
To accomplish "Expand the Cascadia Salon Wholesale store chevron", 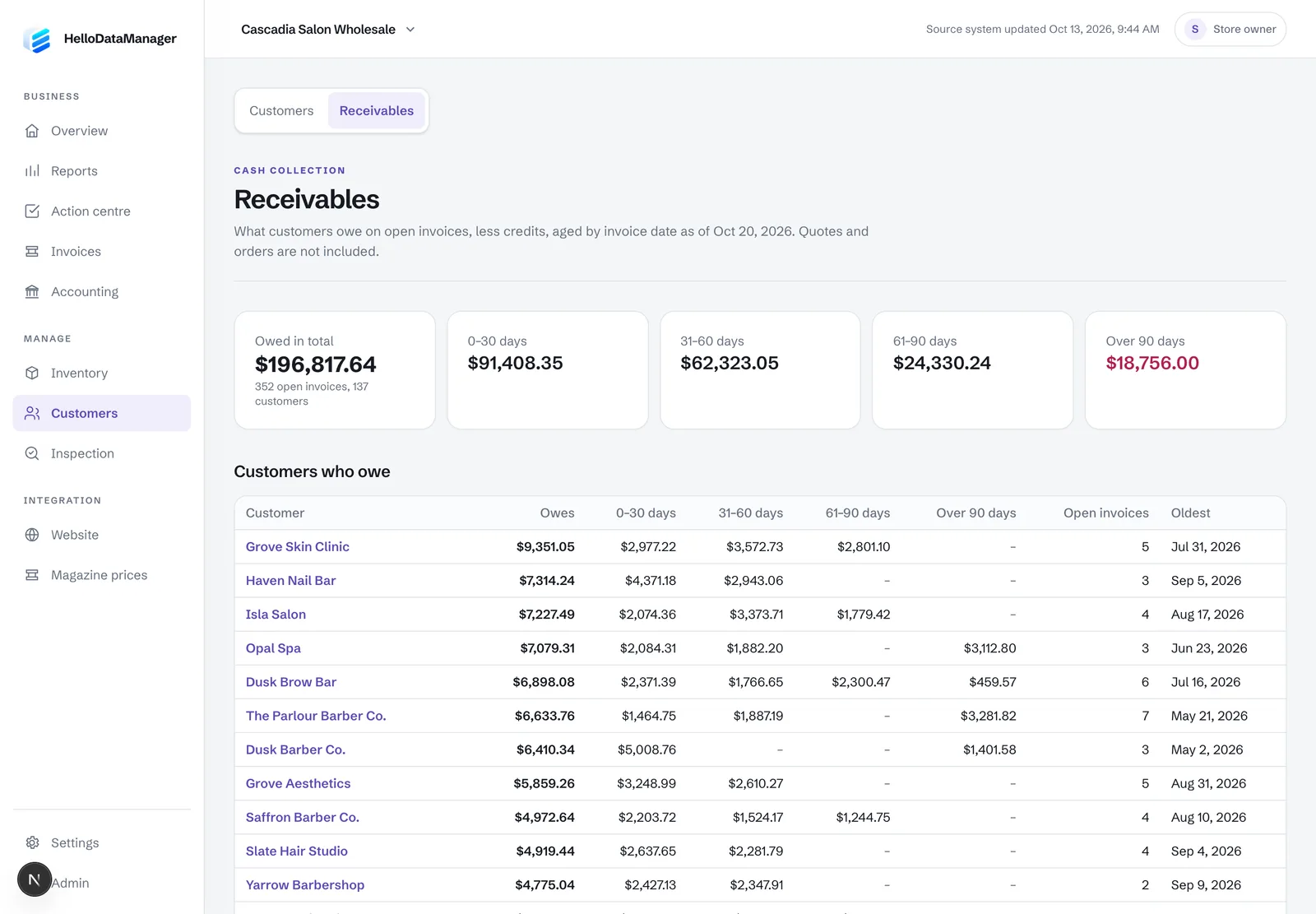I will (410, 30).
